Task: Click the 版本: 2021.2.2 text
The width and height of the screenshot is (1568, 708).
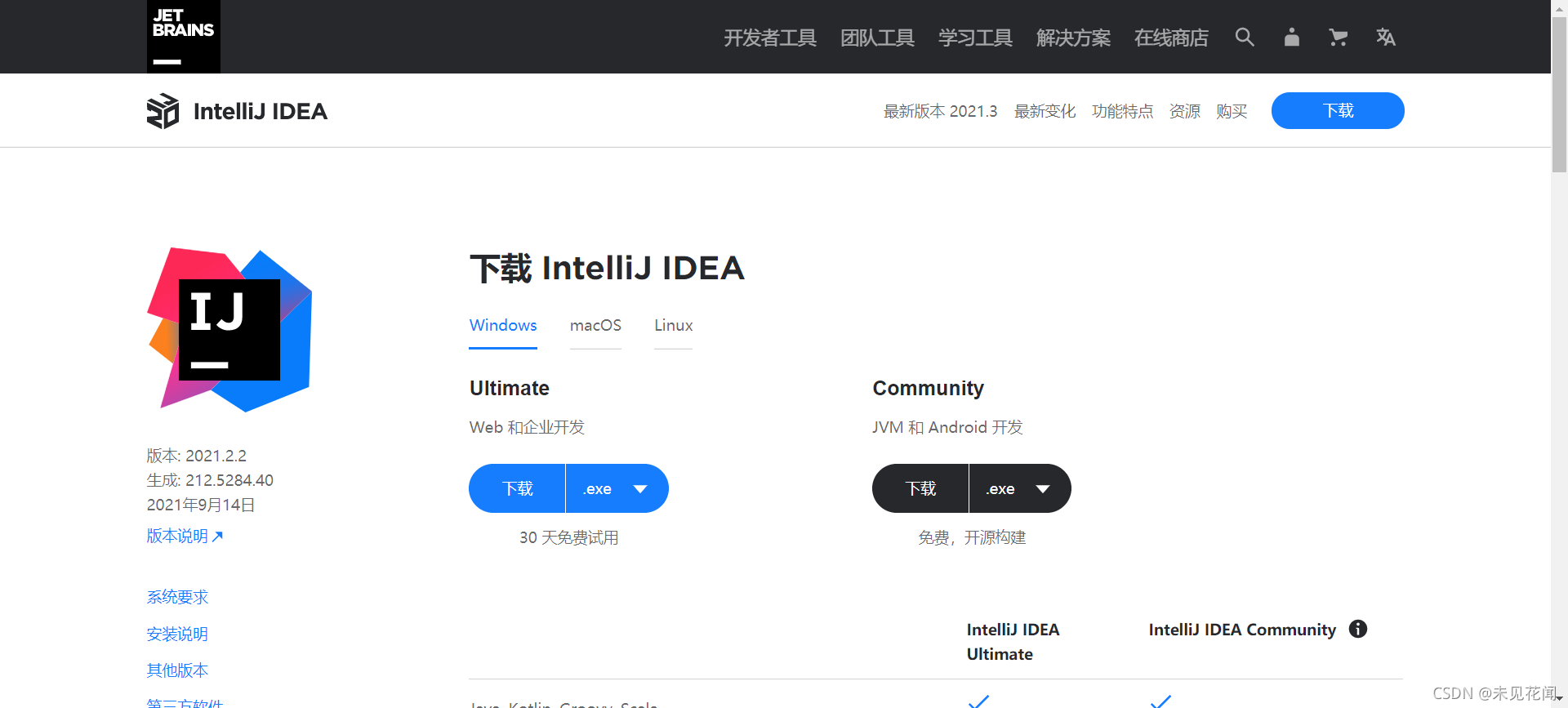Action: point(197,456)
